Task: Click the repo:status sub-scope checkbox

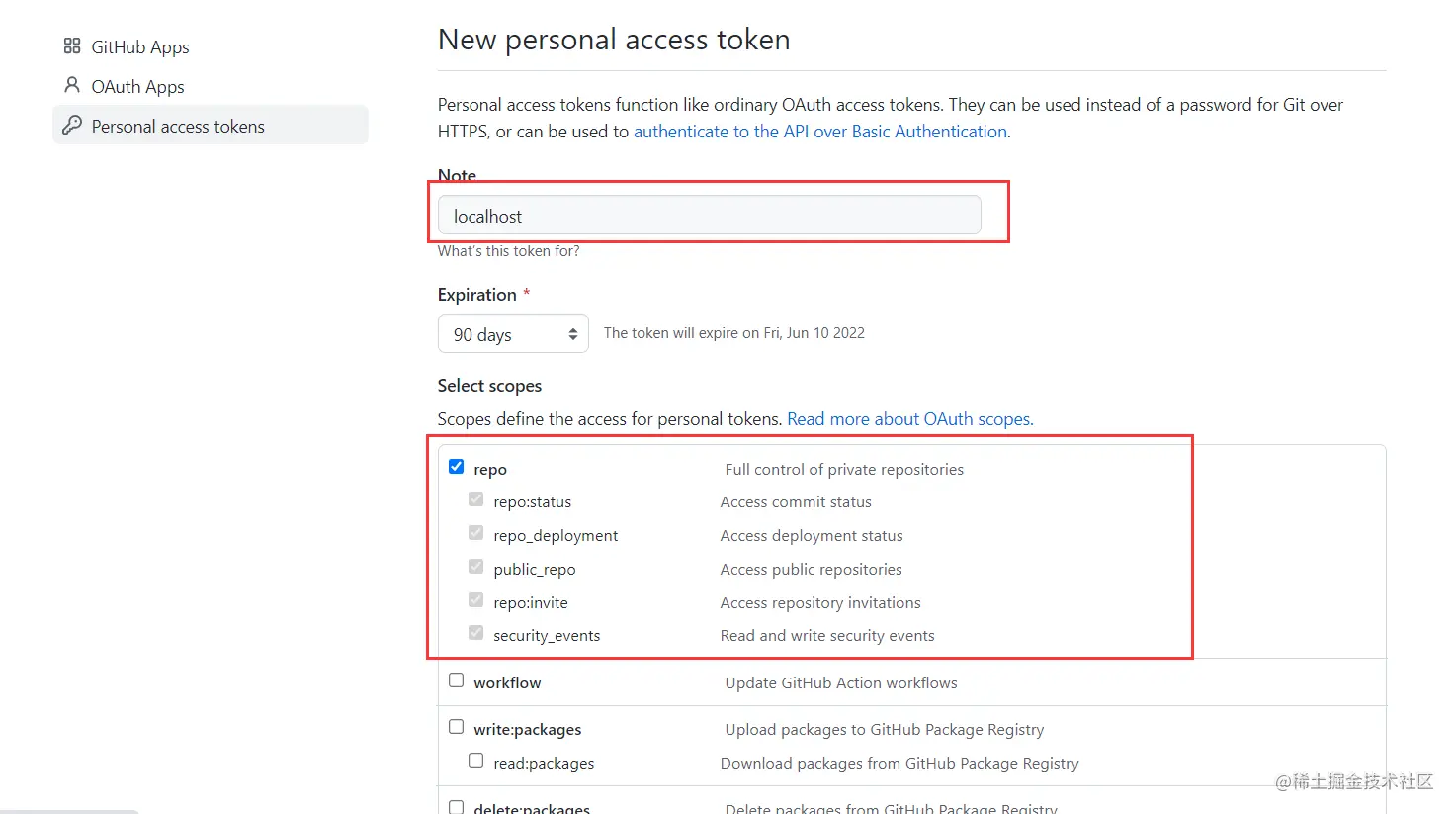Action: (476, 500)
